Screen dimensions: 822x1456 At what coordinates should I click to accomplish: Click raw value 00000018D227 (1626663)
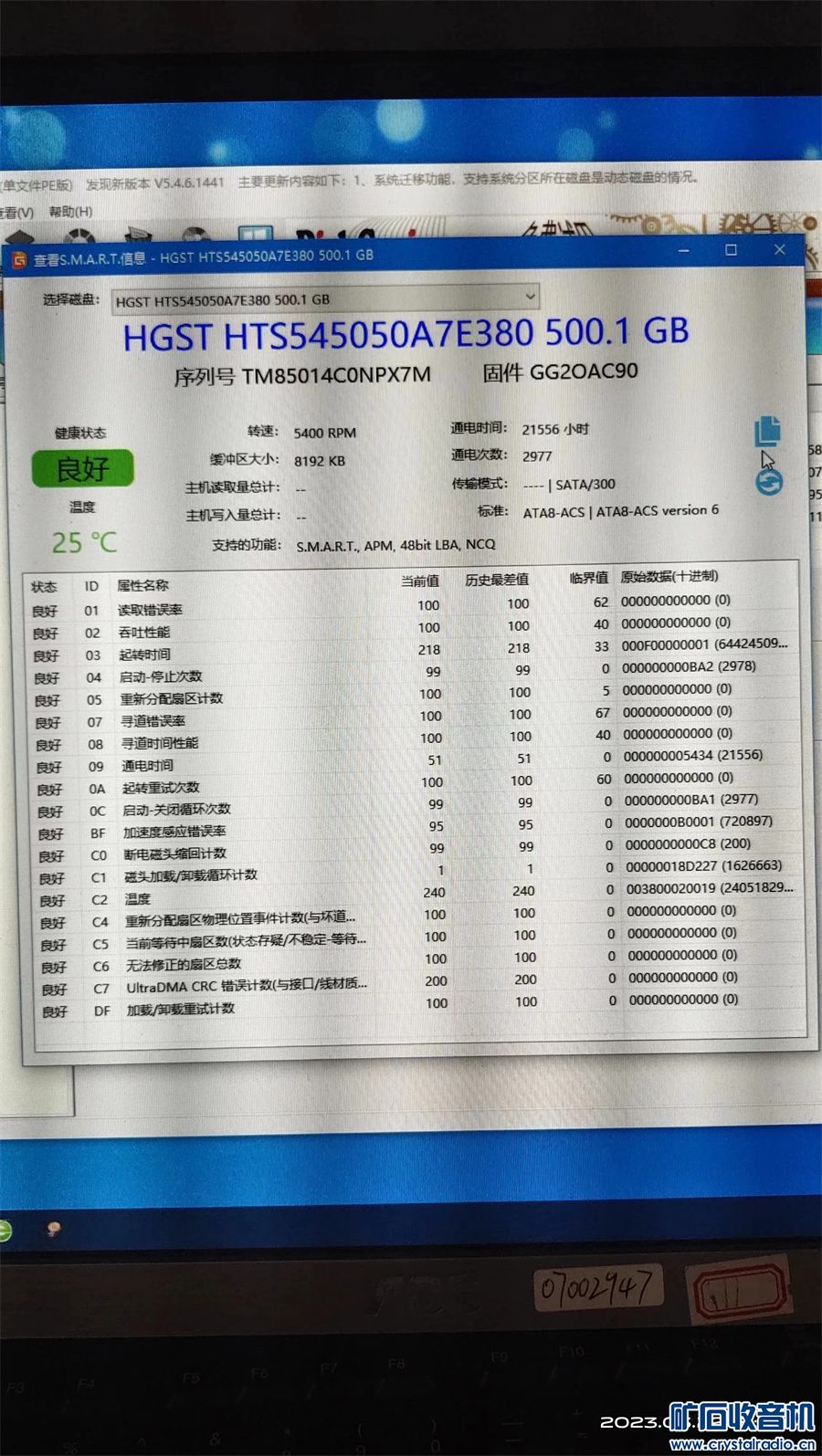click(703, 866)
